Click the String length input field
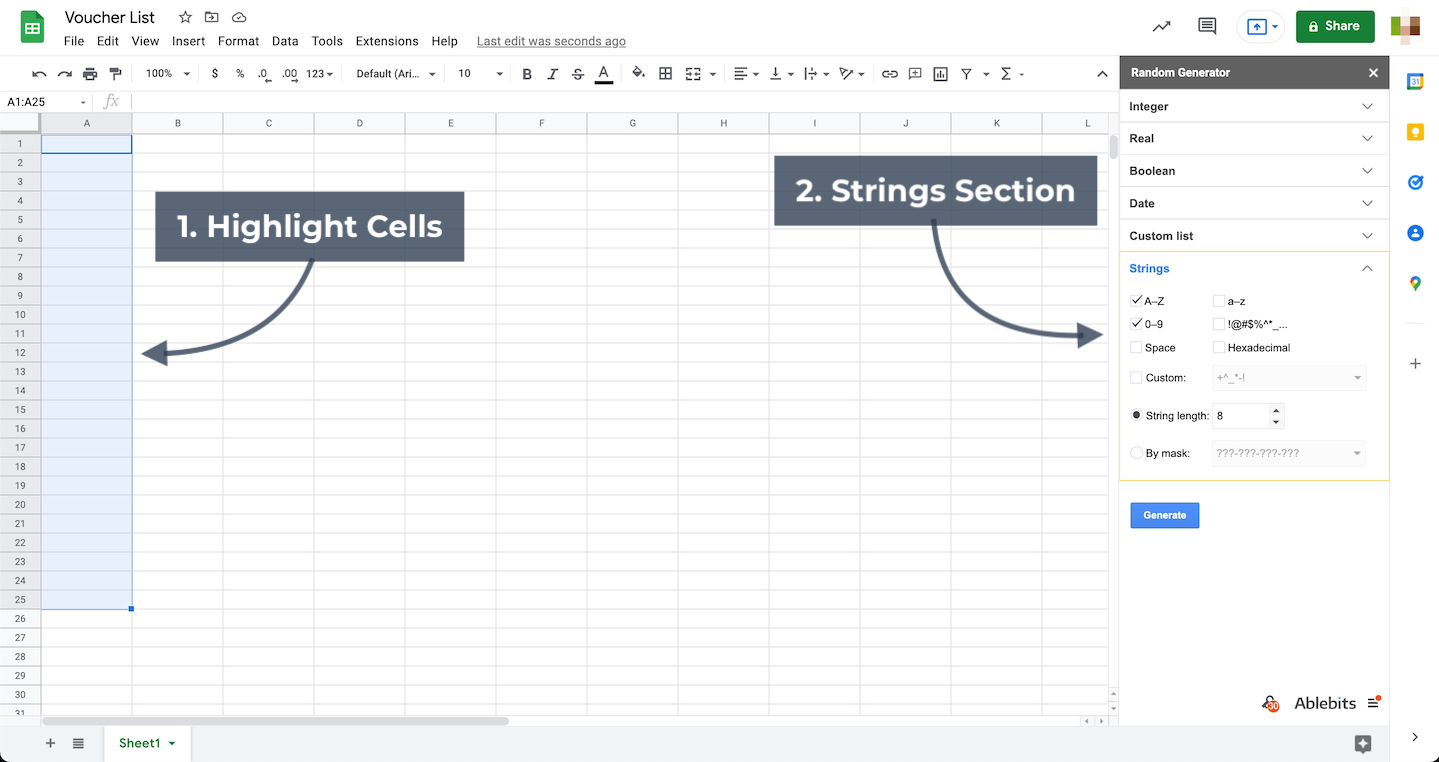The height and width of the screenshot is (762, 1439). coord(1241,415)
